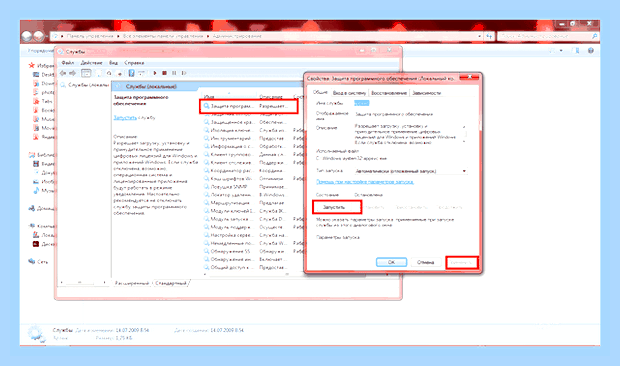
Task: Click Explorer forward navigation button
Action: tap(38, 36)
